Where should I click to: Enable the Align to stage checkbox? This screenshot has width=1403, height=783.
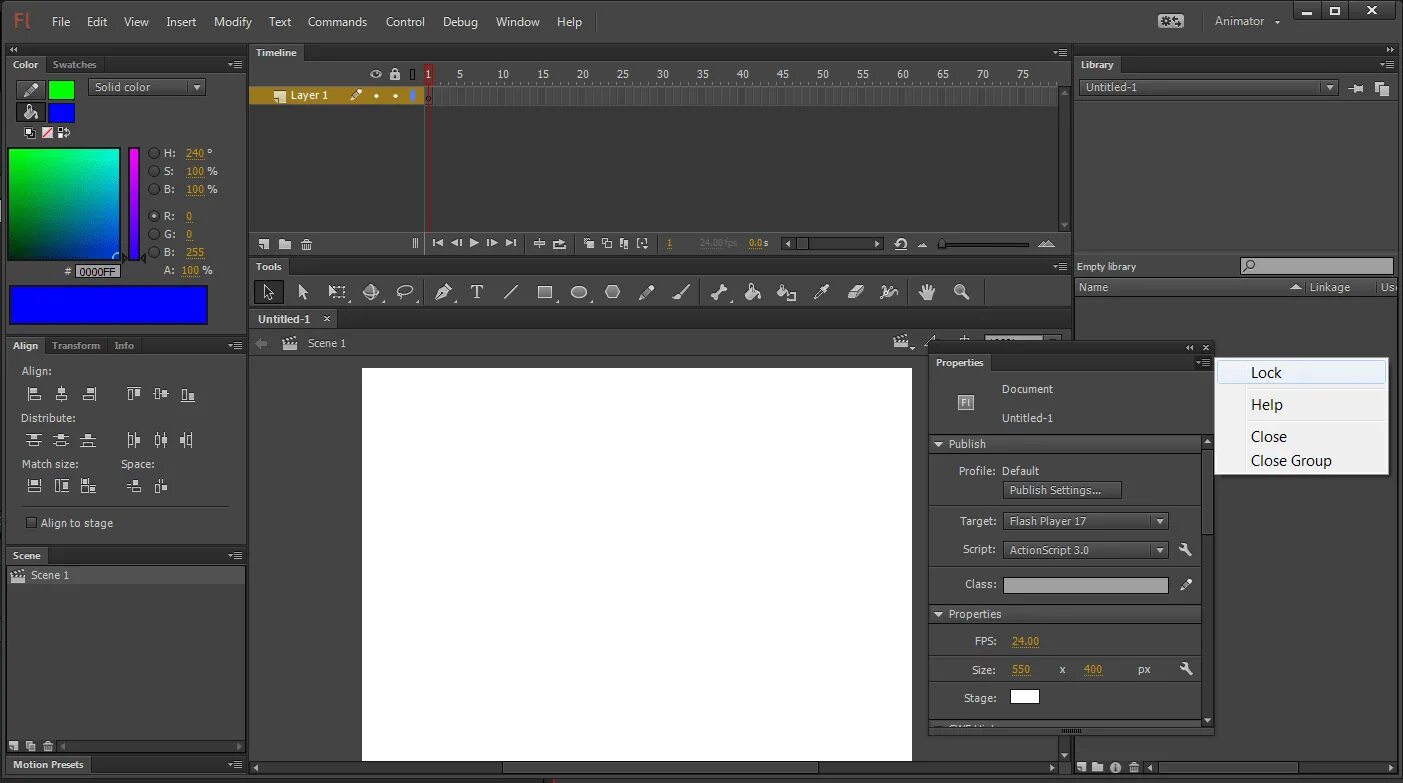click(33, 522)
